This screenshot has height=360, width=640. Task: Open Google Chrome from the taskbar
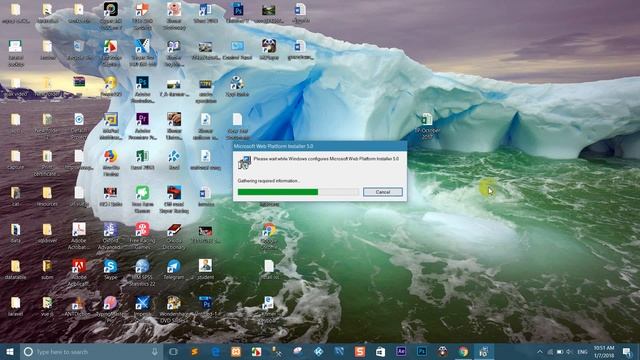point(463,351)
